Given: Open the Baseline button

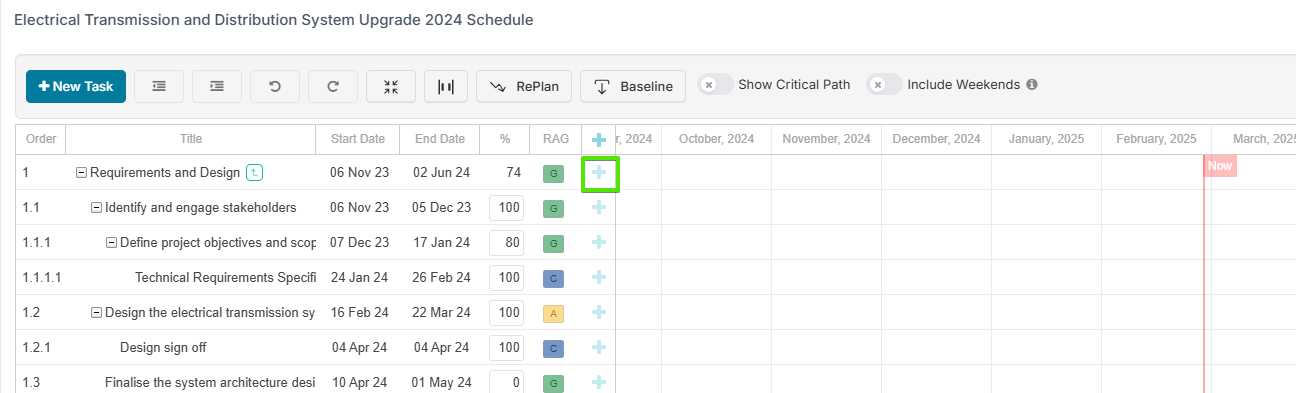Looking at the screenshot, I should click(x=633, y=87).
